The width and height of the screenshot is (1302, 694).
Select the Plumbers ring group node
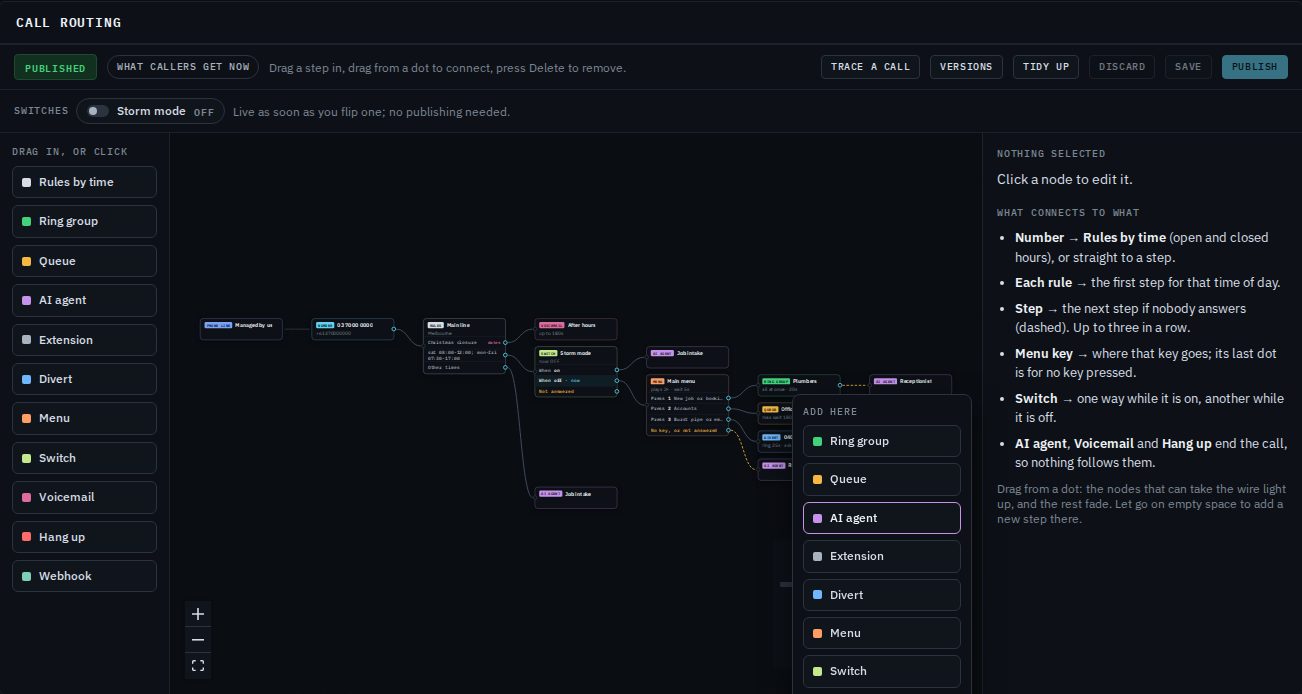pyautogui.click(x=799, y=385)
